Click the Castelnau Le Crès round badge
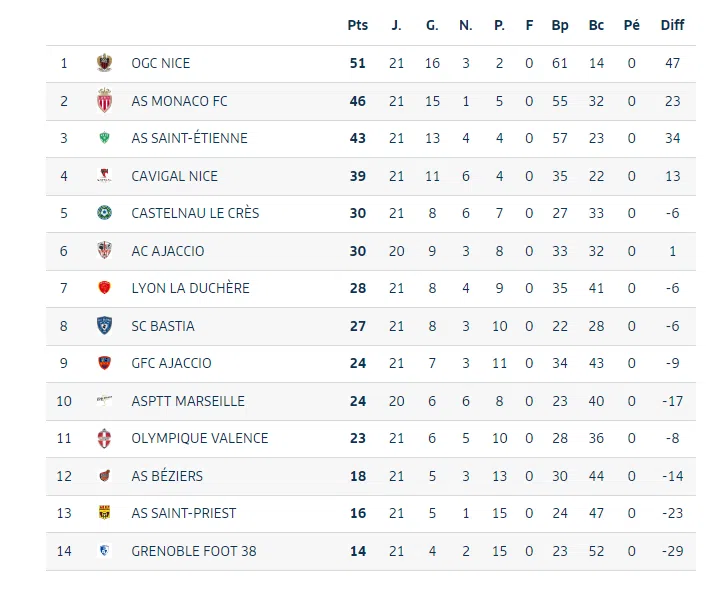Viewport: 707px width, 592px height. [103, 213]
